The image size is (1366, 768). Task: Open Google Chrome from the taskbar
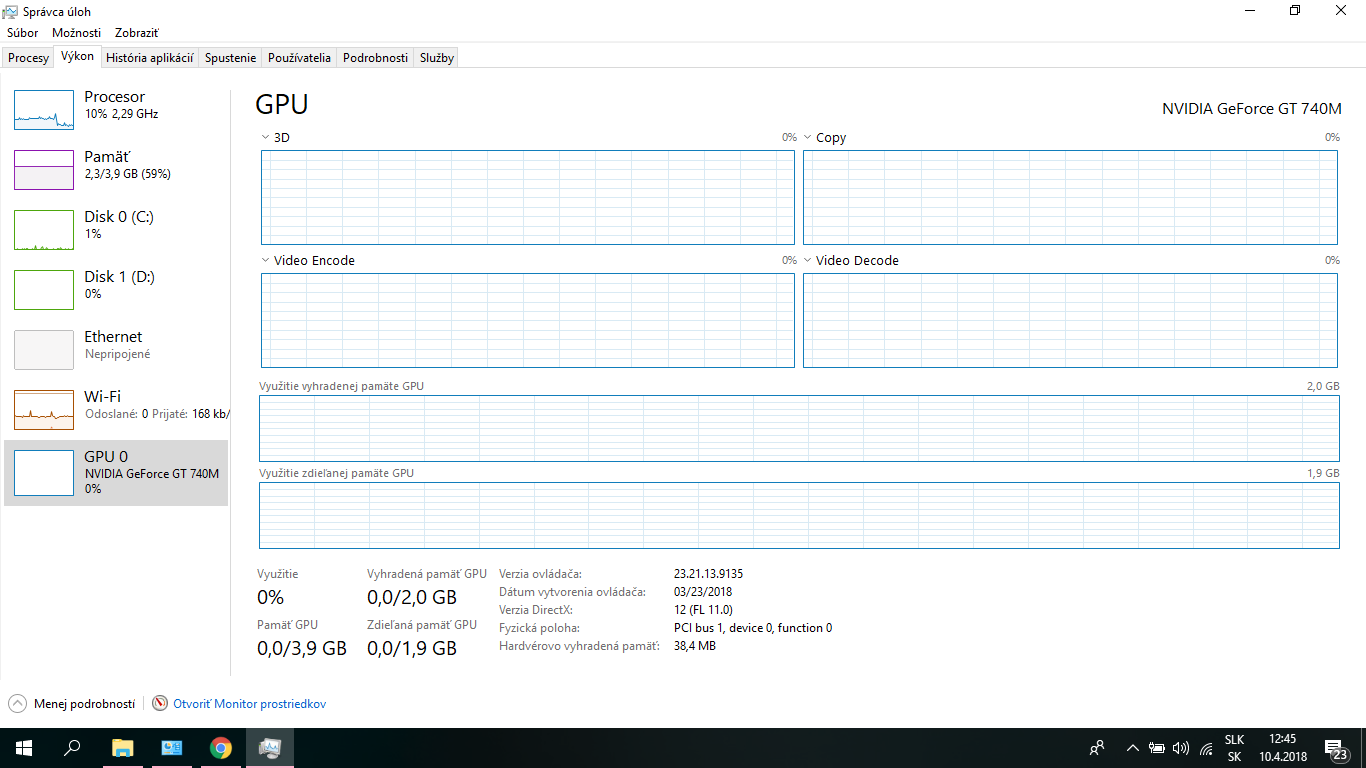pyautogui.click(x=221, y=747)
